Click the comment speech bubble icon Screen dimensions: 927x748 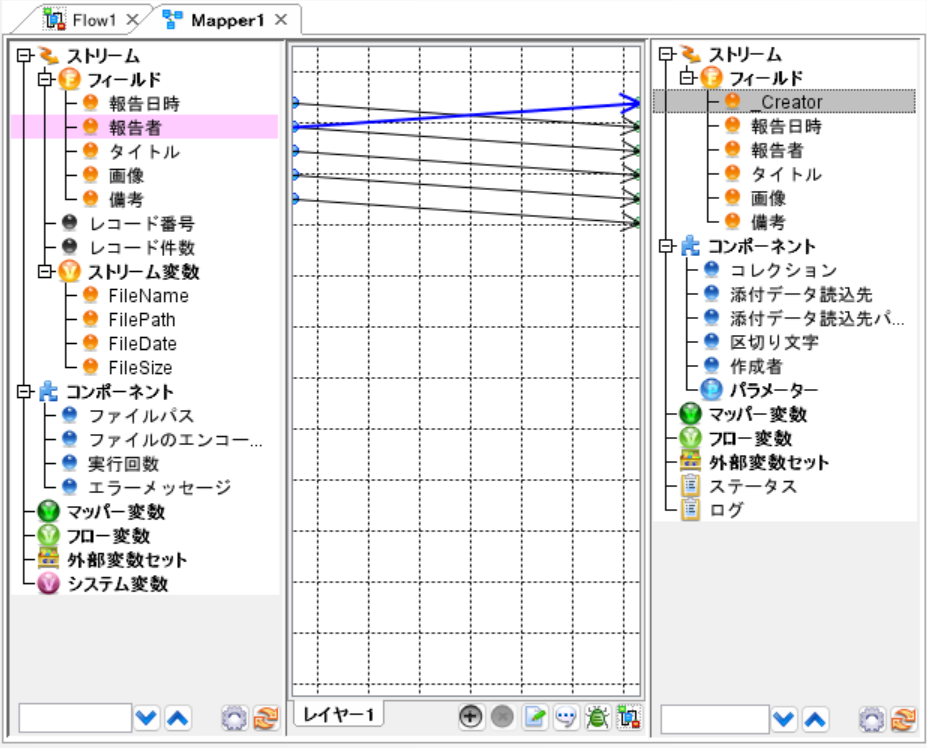pyautogui.click(x=566, y=715)
